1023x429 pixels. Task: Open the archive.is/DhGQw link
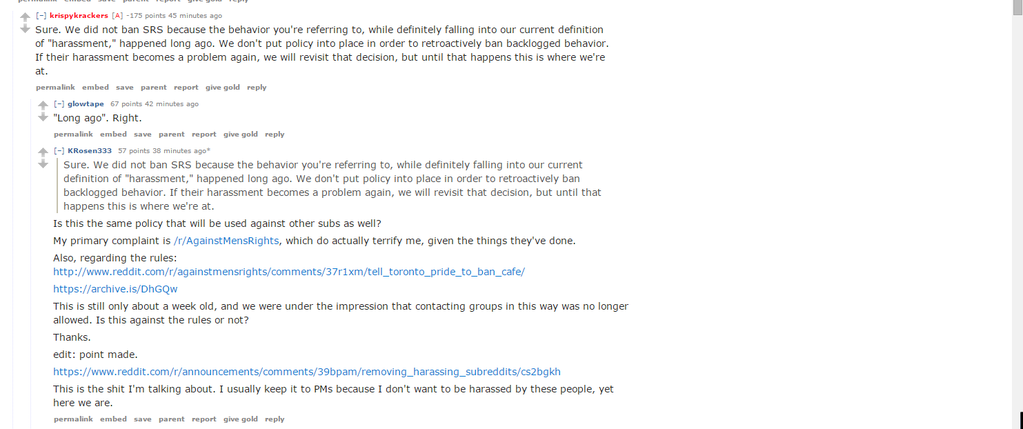pos(115,289)
